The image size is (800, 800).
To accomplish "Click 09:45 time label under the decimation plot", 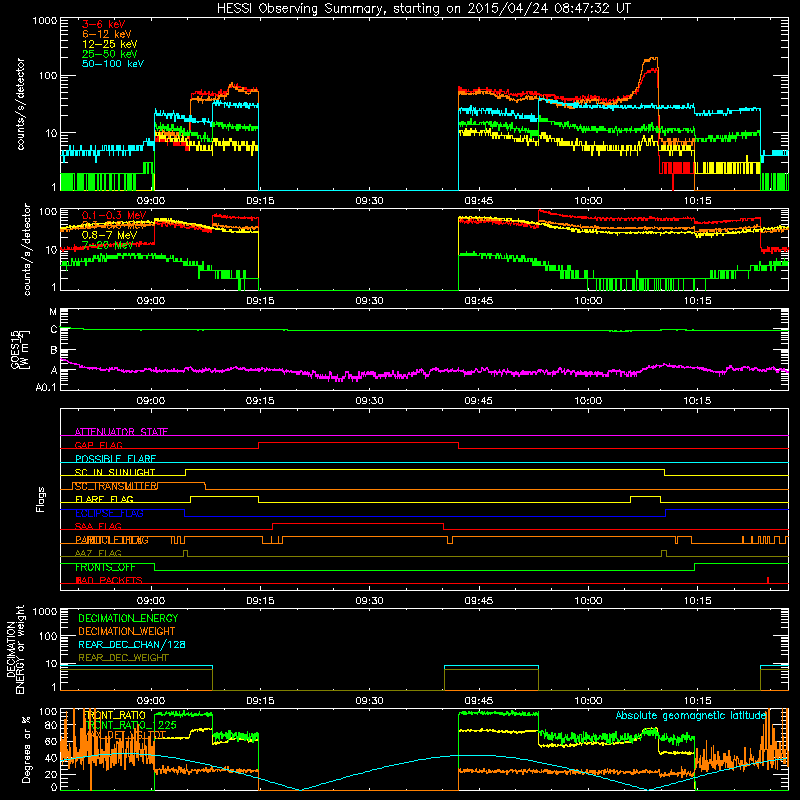I will (x=479, y=701).
